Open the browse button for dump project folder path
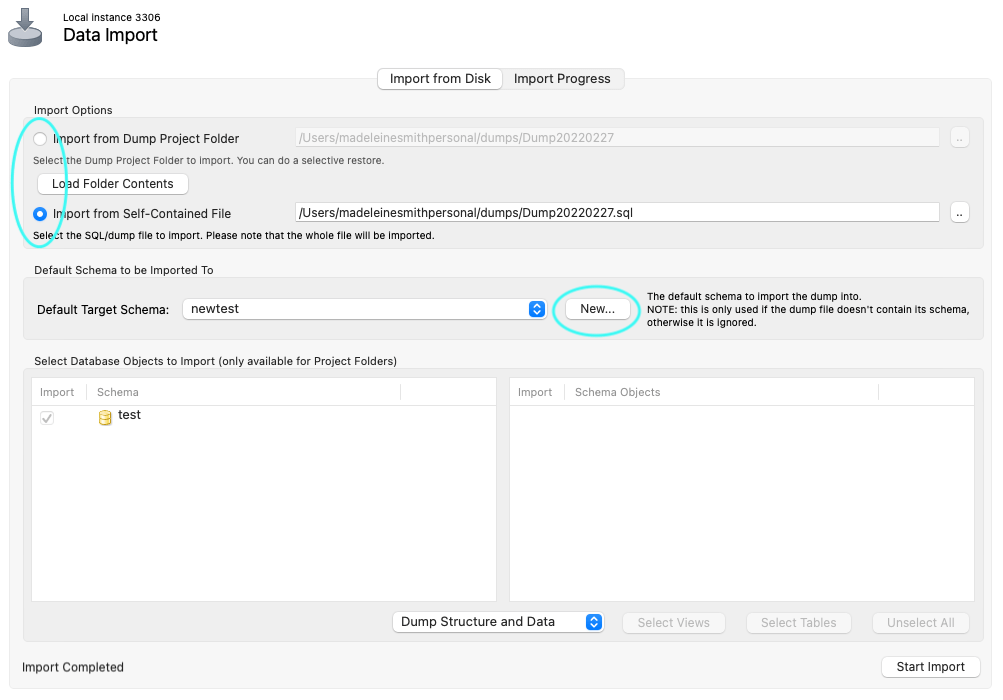 (x=958, y=137)
